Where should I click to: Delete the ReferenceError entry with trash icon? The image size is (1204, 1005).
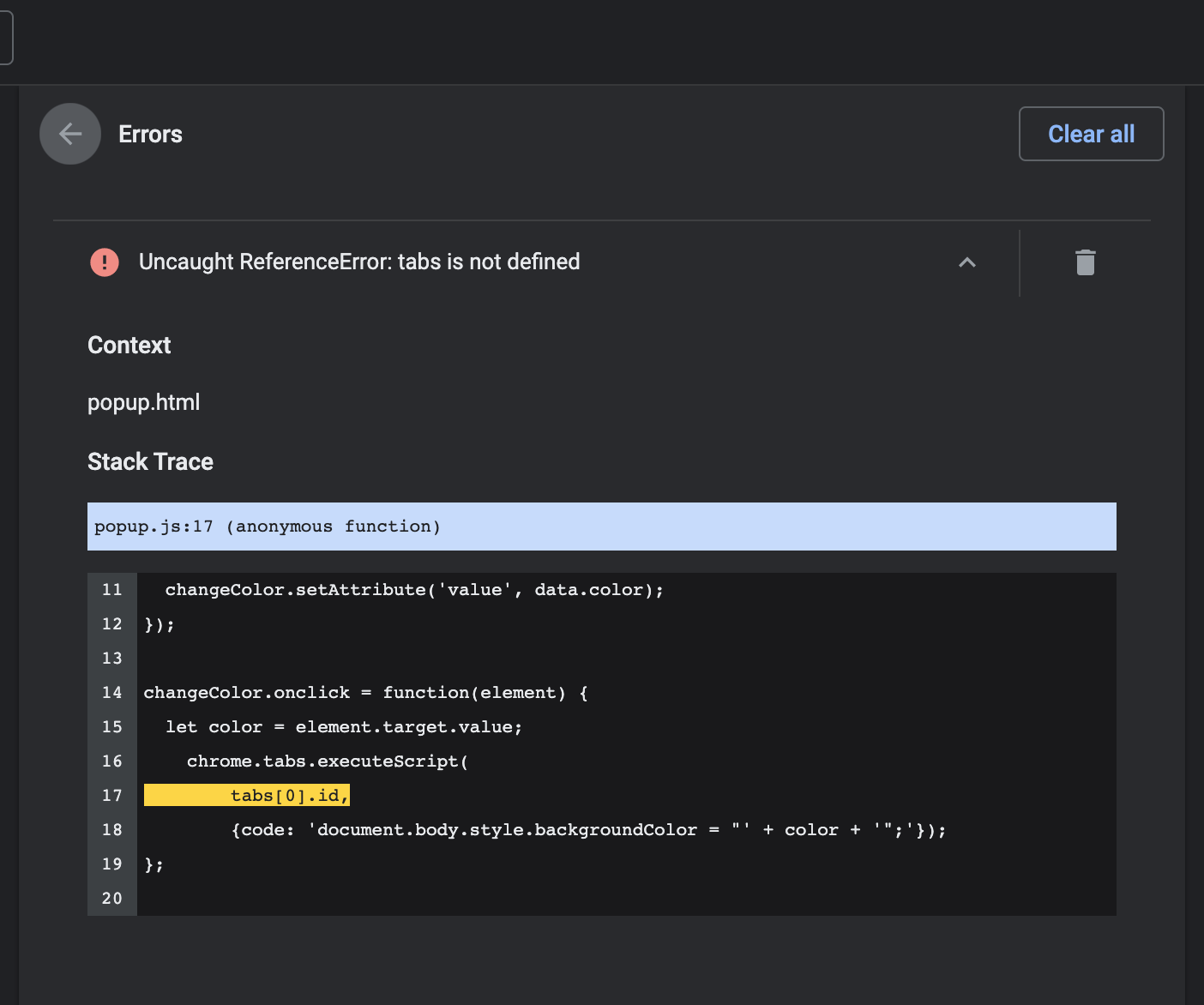[1086, 262]
